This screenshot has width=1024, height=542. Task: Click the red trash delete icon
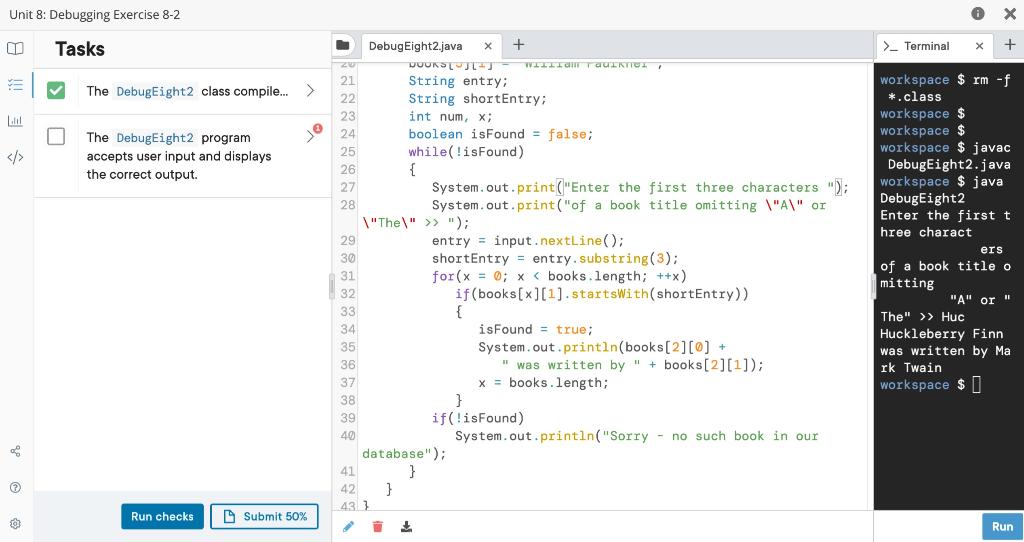pyautogui.click(x=377, y=526)
